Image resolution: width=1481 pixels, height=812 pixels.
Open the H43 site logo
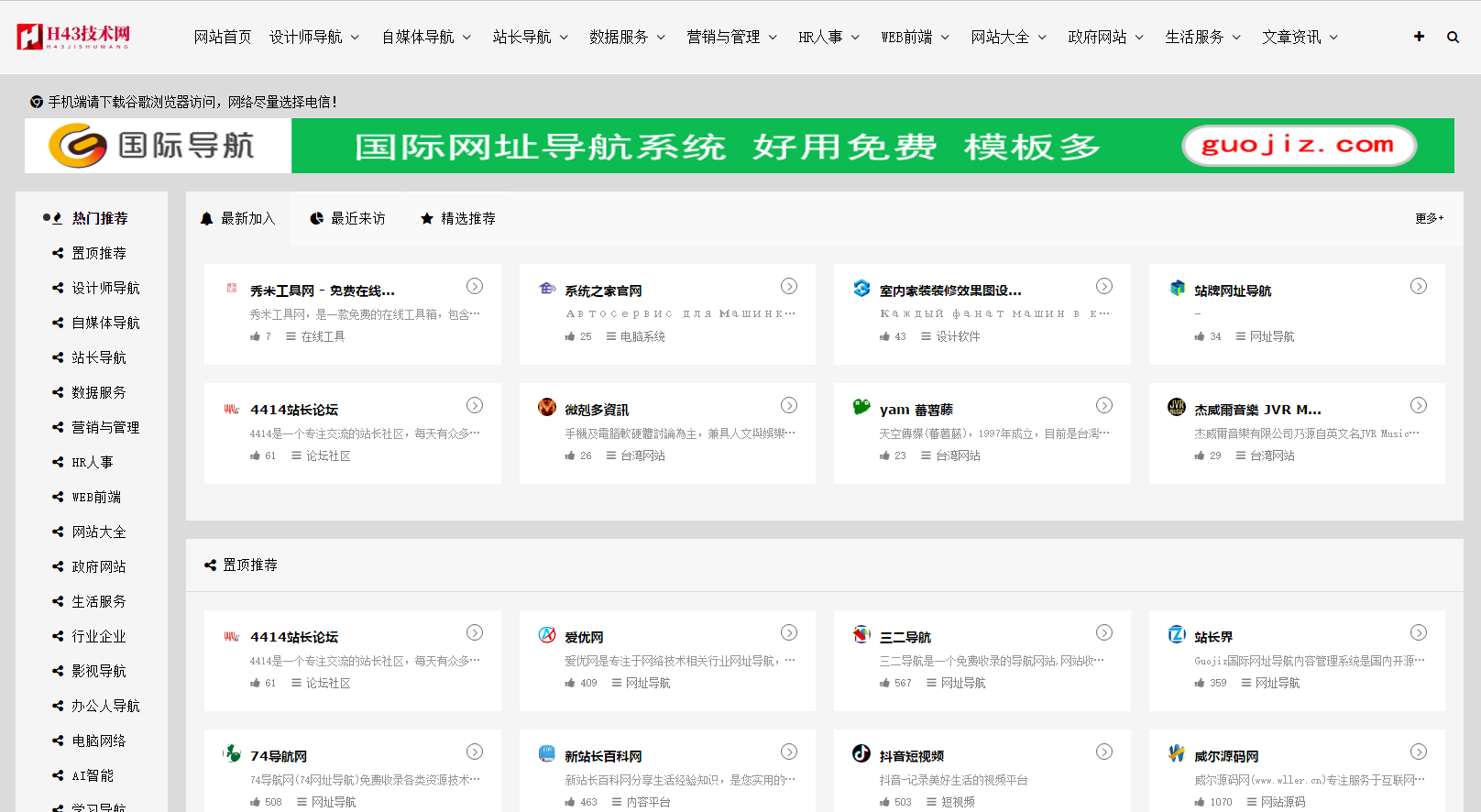coord(73,37)
